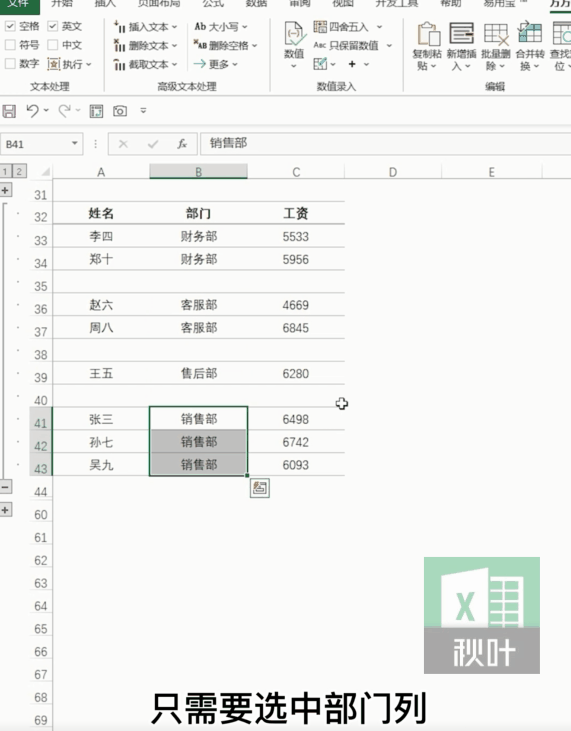
Task: Open the 四舍五入 dropdown arrow
Action: coord(379,27)
